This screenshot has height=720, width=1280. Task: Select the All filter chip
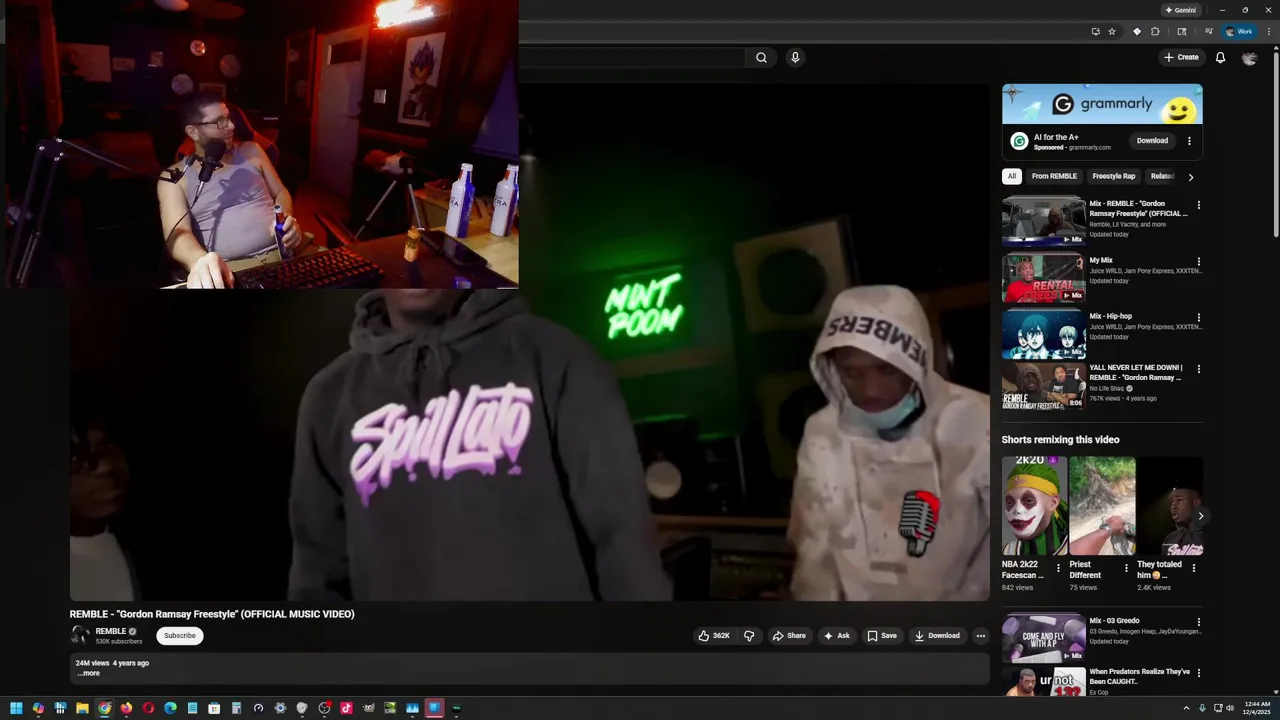tap(1011, 177)
